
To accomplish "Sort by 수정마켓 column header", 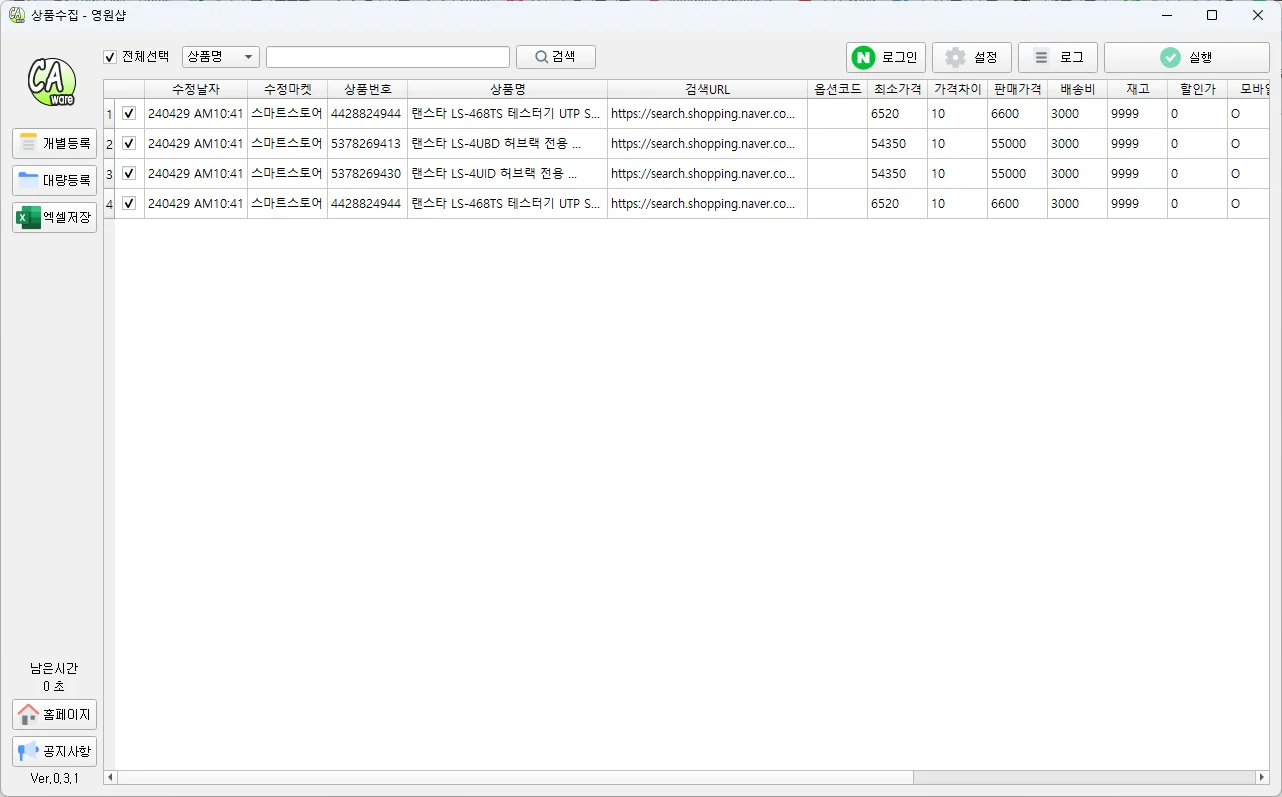I will [288, 89].
